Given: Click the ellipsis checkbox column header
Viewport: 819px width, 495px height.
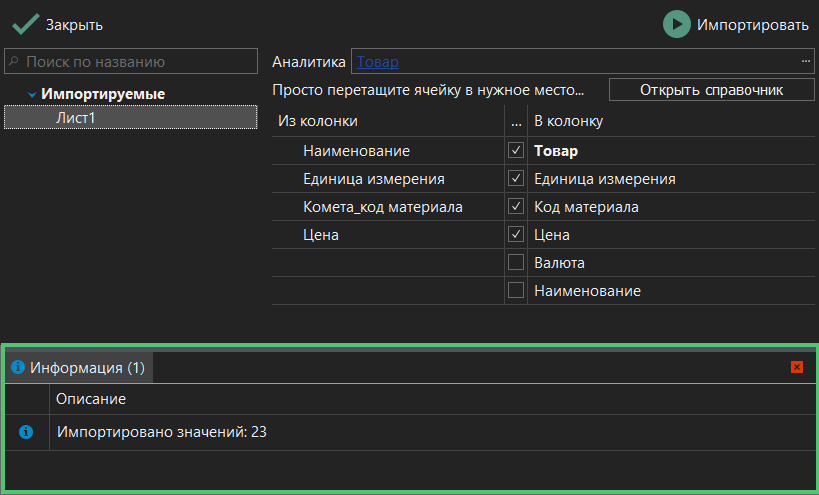Looking at the screenshot, I should tap(516, 121).
